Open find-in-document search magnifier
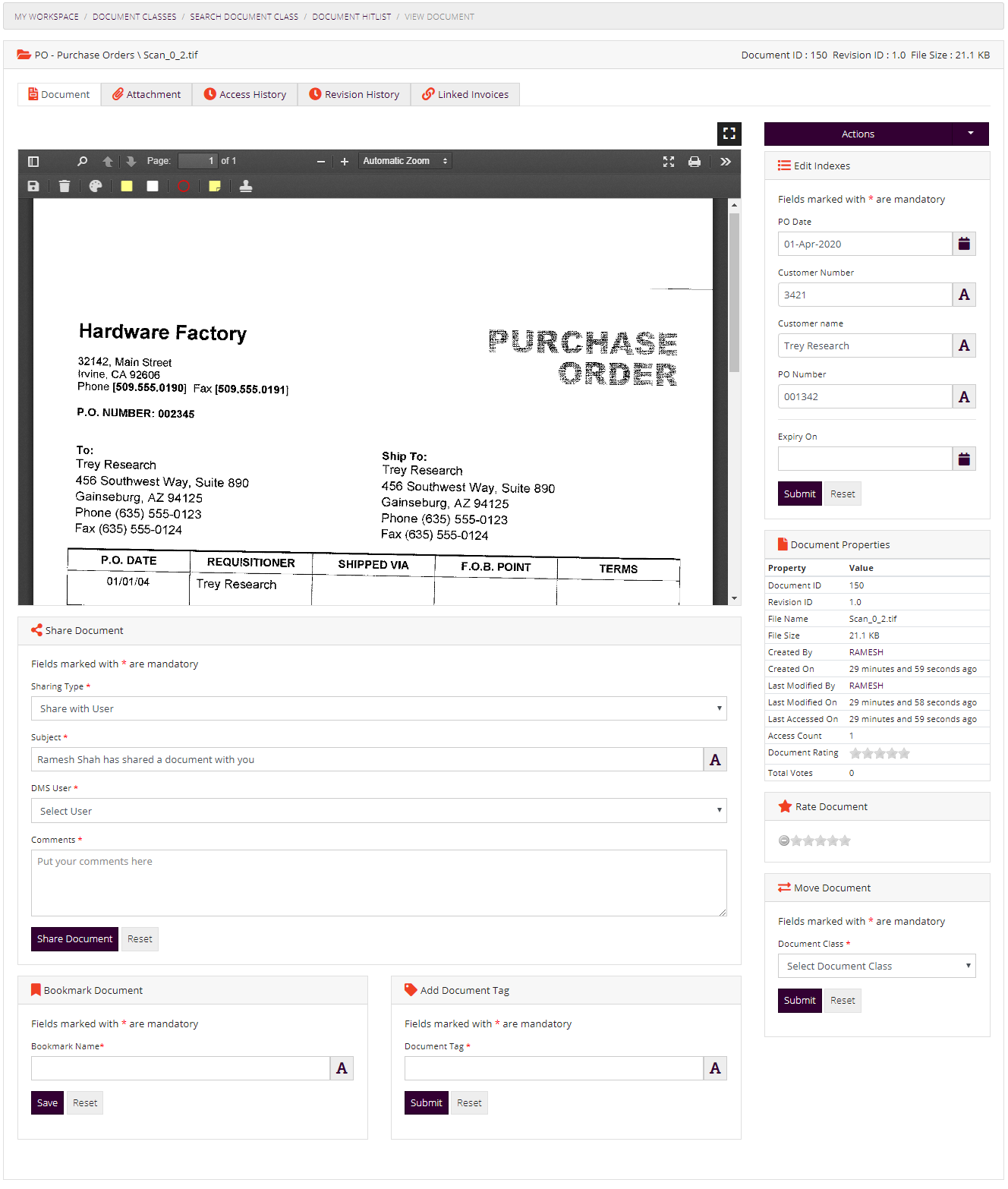1008x1189 pixels. pos(82,161)
